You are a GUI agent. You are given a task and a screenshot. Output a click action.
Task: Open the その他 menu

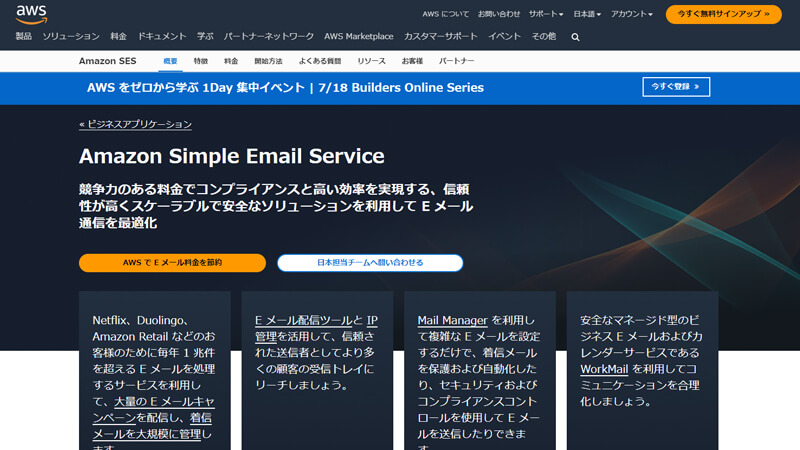pyautogui.click(x=544, y=36)
